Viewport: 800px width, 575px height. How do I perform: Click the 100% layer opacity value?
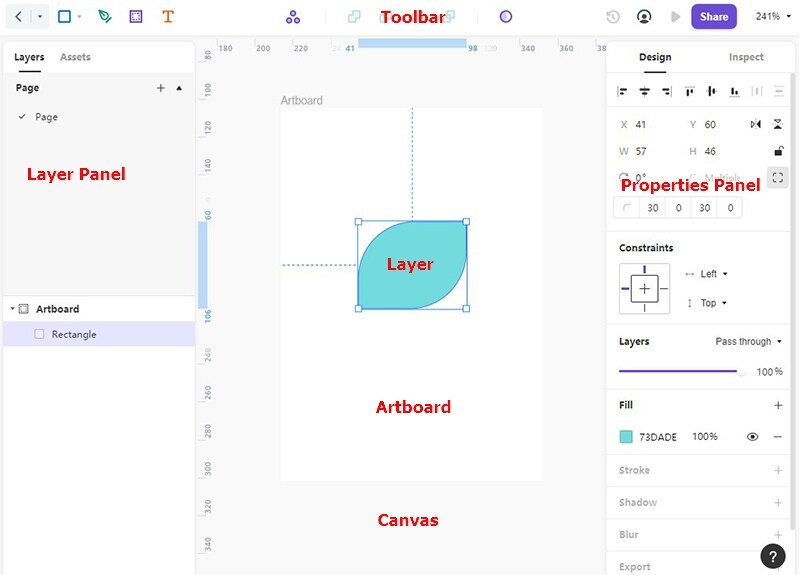[769, 372]
